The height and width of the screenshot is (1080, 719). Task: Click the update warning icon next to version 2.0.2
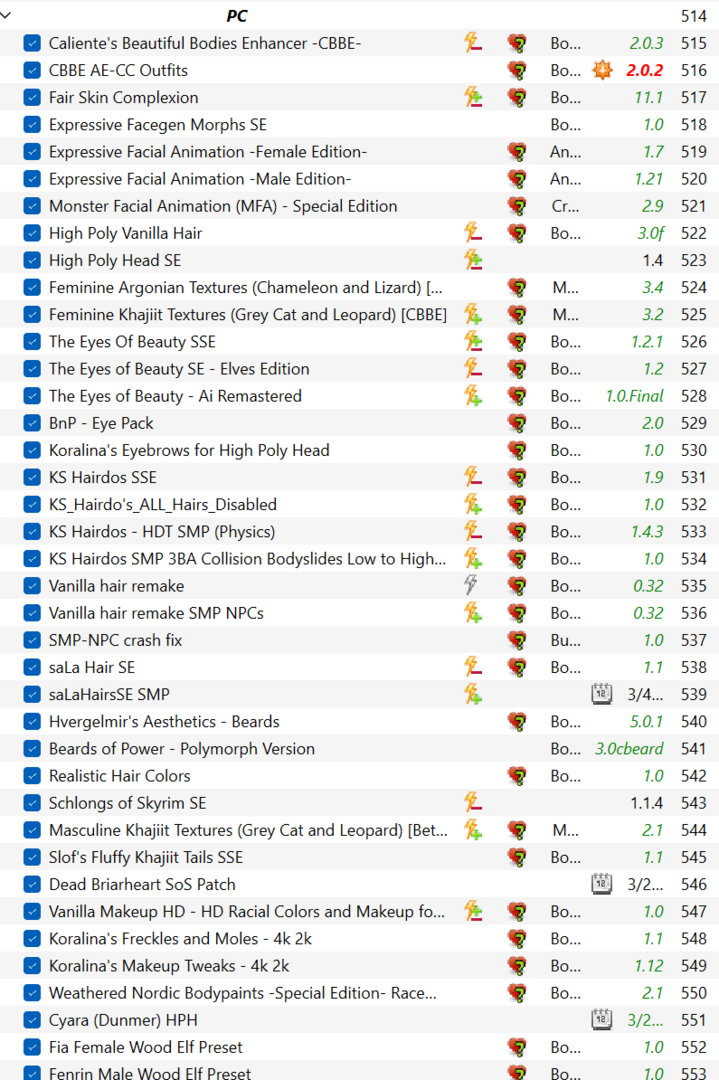click(x=602, y=70)
